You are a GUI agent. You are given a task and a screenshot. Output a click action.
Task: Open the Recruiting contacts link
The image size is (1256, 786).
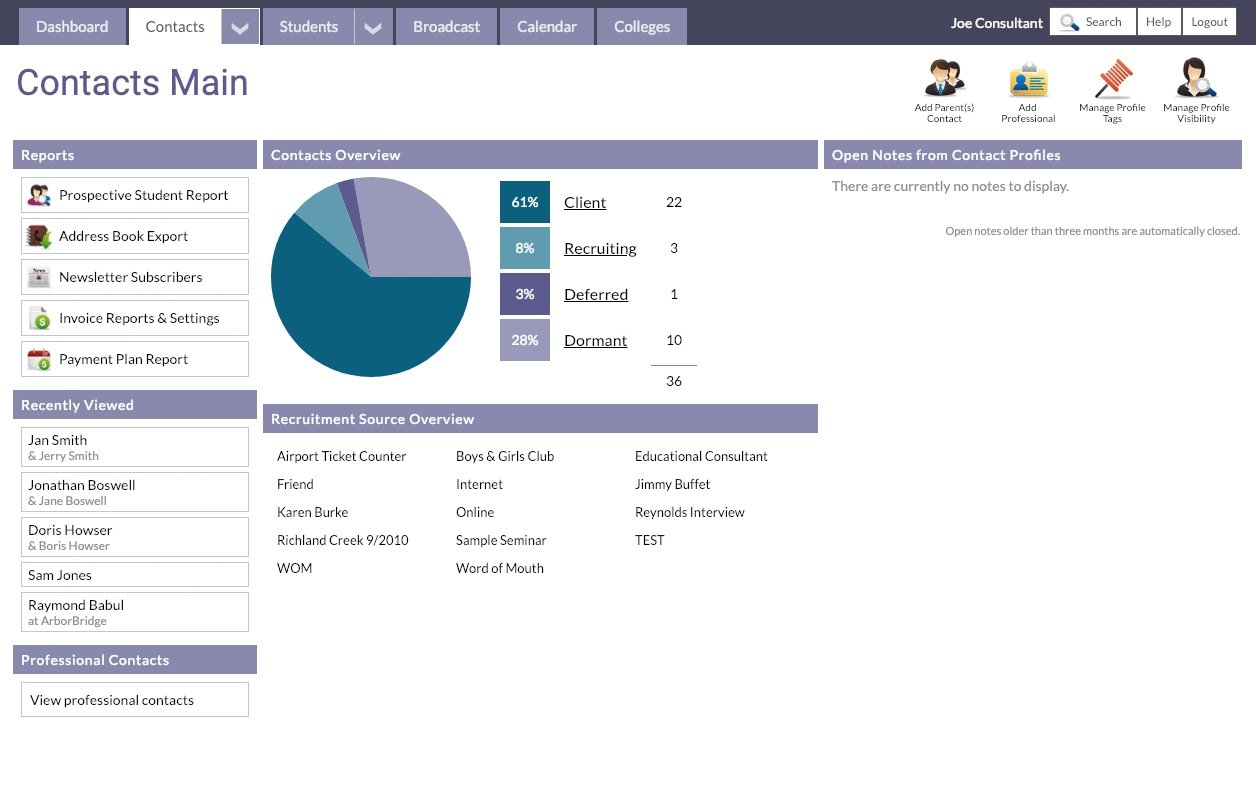(x=600, y=248)
